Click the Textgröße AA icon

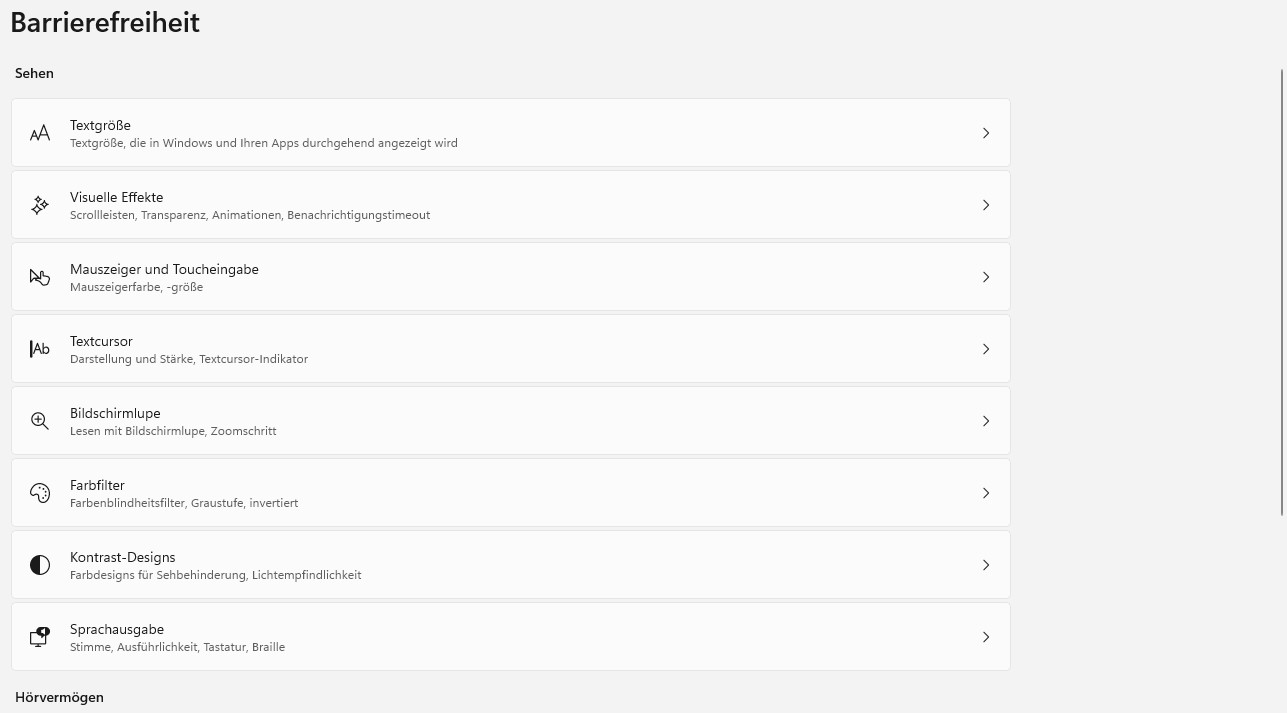tap(40, 133)
